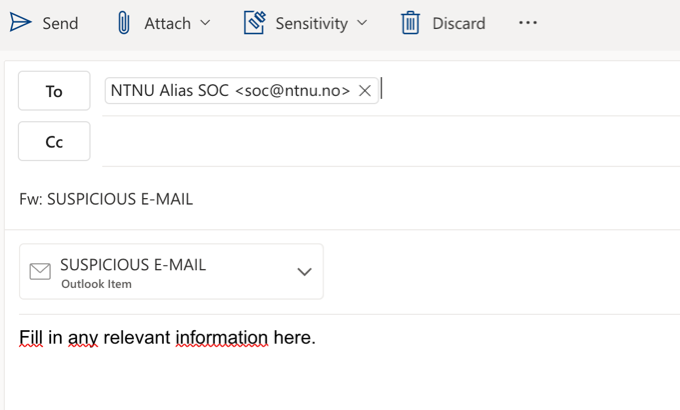Click the Discard trash can icon
Image resolution: width=680 pixels, height=410 pixels.
point(410,23)
